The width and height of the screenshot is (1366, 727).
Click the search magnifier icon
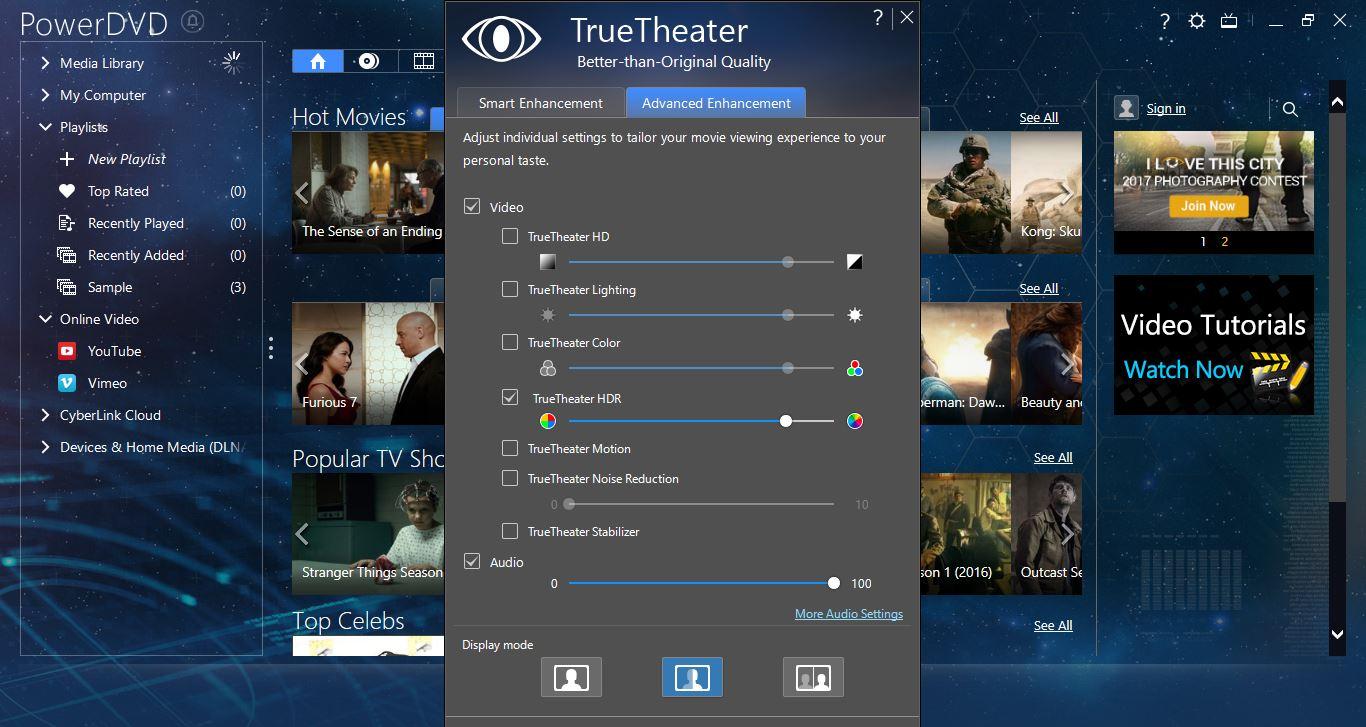point(1290,109)
